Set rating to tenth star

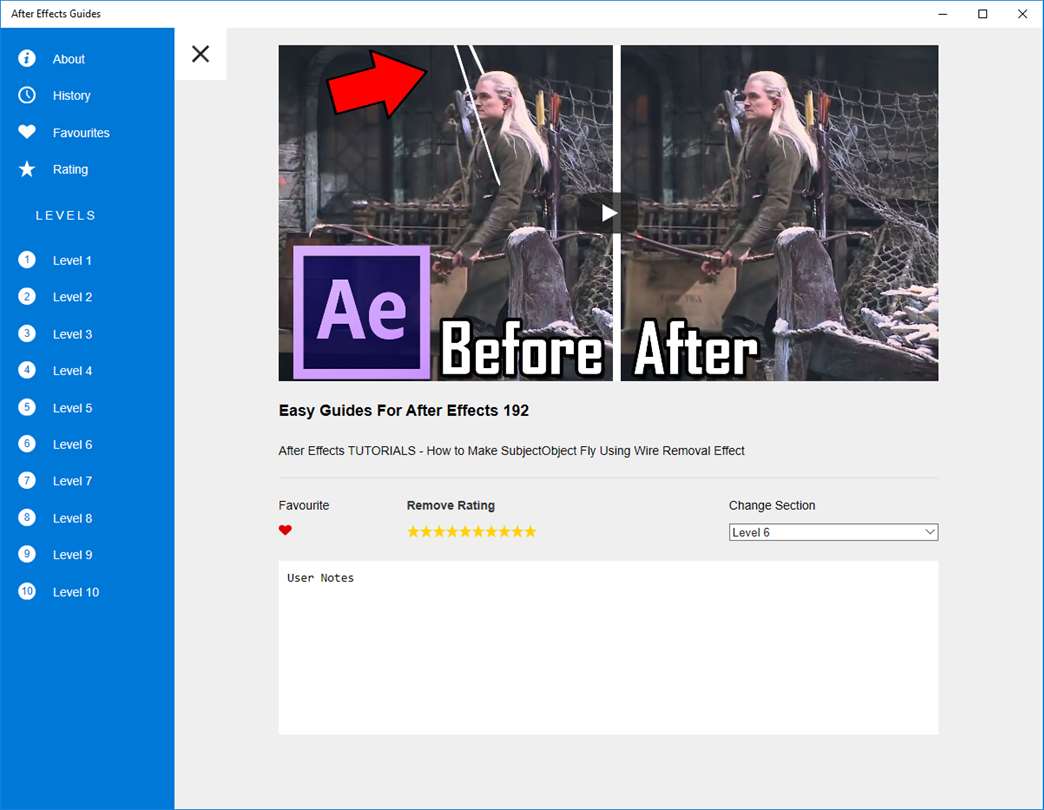(x=530, y=531)
